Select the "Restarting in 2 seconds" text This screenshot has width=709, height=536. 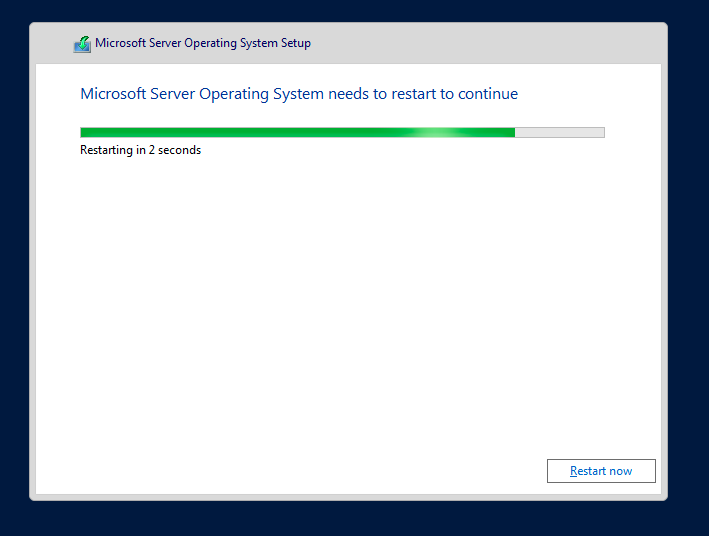tap(141, 150)
